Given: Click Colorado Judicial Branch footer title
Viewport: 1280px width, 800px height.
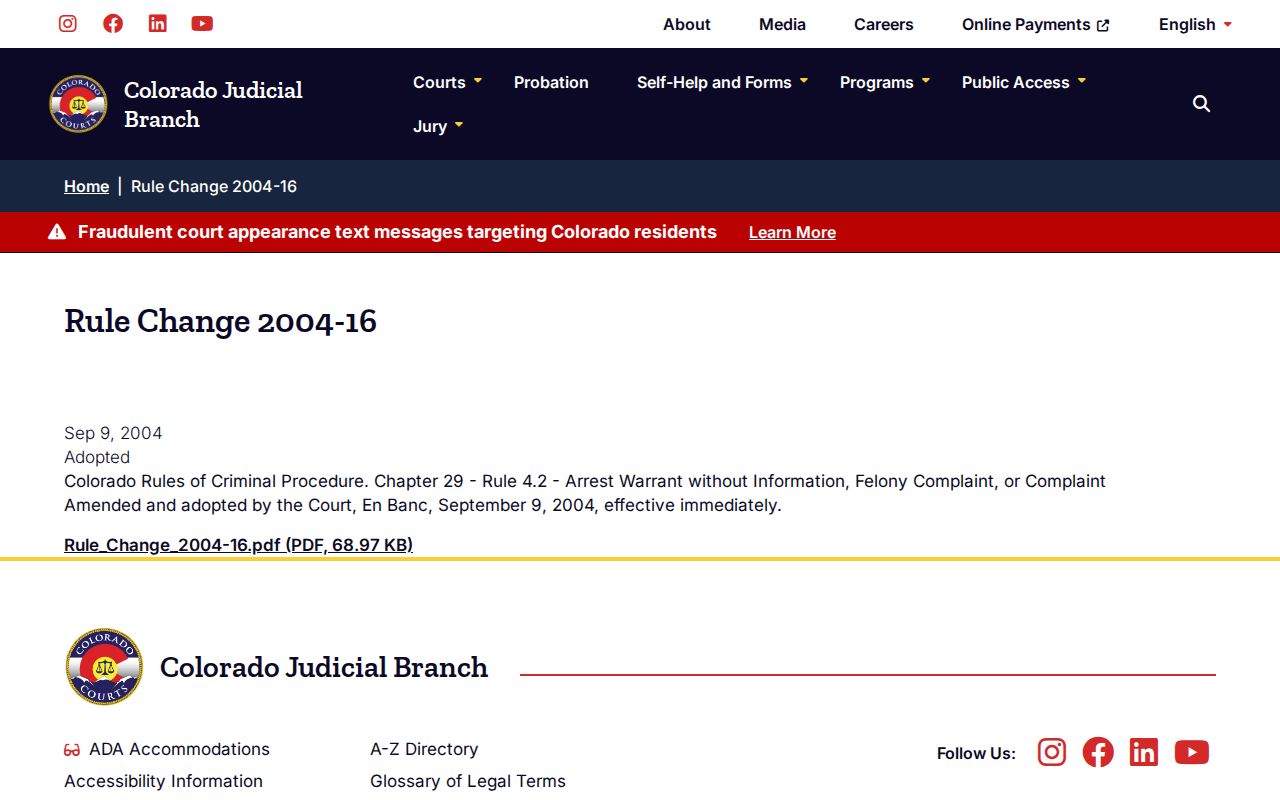Looking at the screenshot, I should click(x=324, y=667).
